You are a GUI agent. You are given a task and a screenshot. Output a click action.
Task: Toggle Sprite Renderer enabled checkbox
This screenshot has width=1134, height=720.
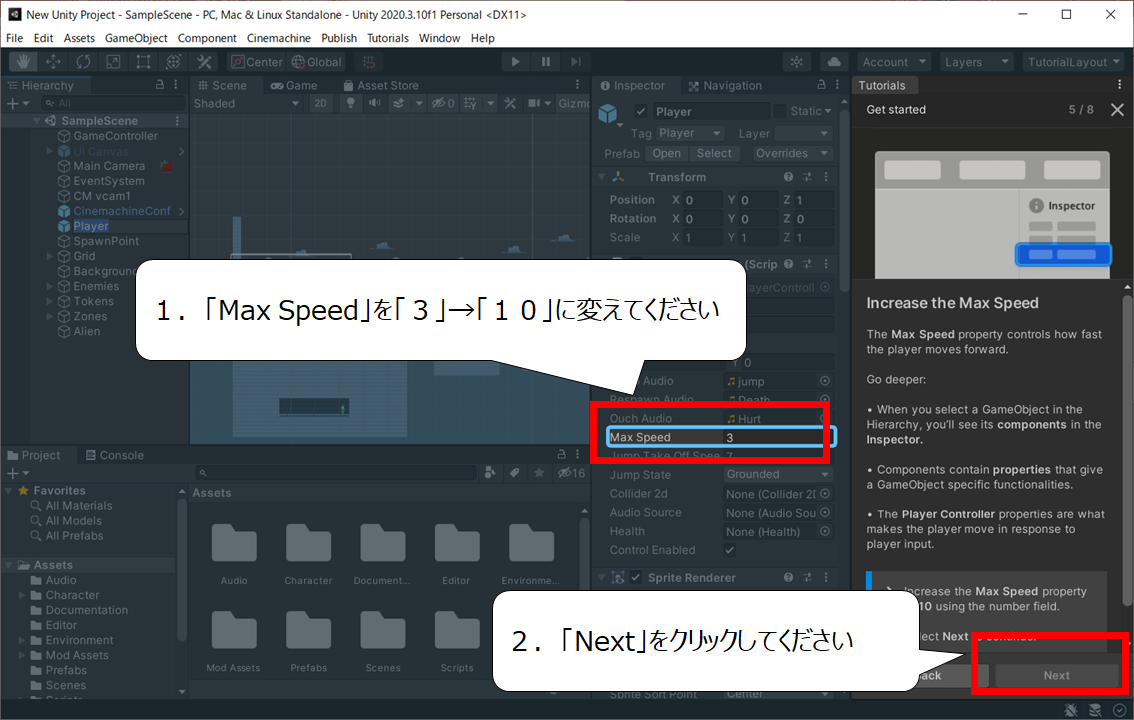coord(636,578)
